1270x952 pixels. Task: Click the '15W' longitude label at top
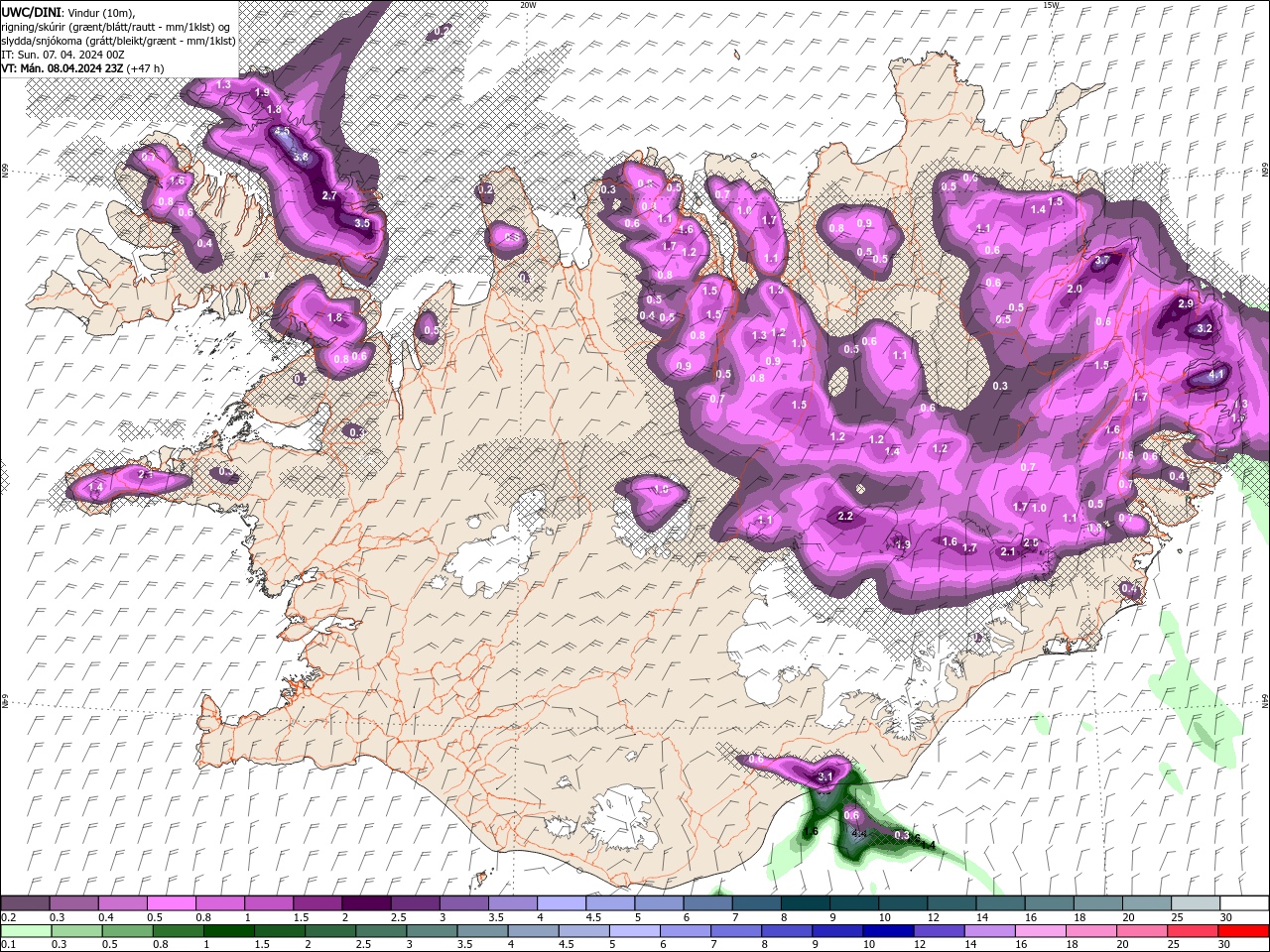pyautogui.click(x=1051, y=5)
